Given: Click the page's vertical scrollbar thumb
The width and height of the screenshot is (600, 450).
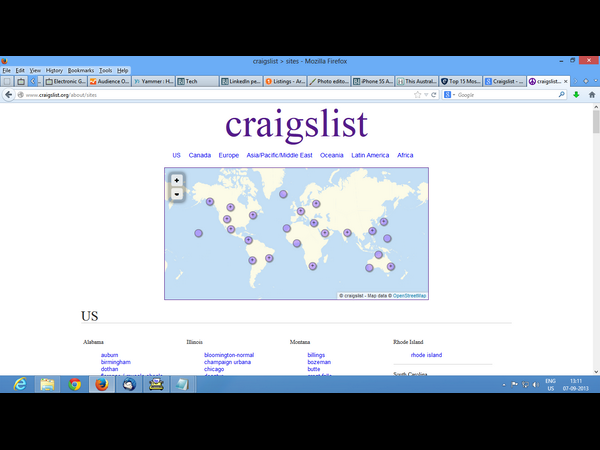Looking at the screenshot, I should pyautogui.click(x=596, y=122).
